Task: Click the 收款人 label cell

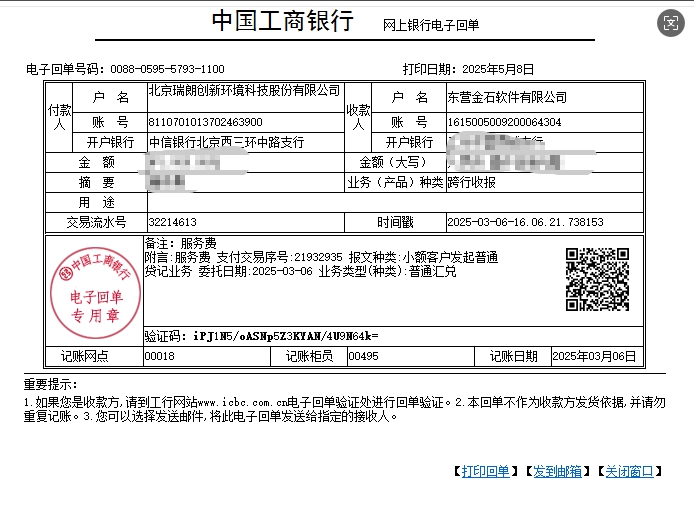Action: (358, 117)
